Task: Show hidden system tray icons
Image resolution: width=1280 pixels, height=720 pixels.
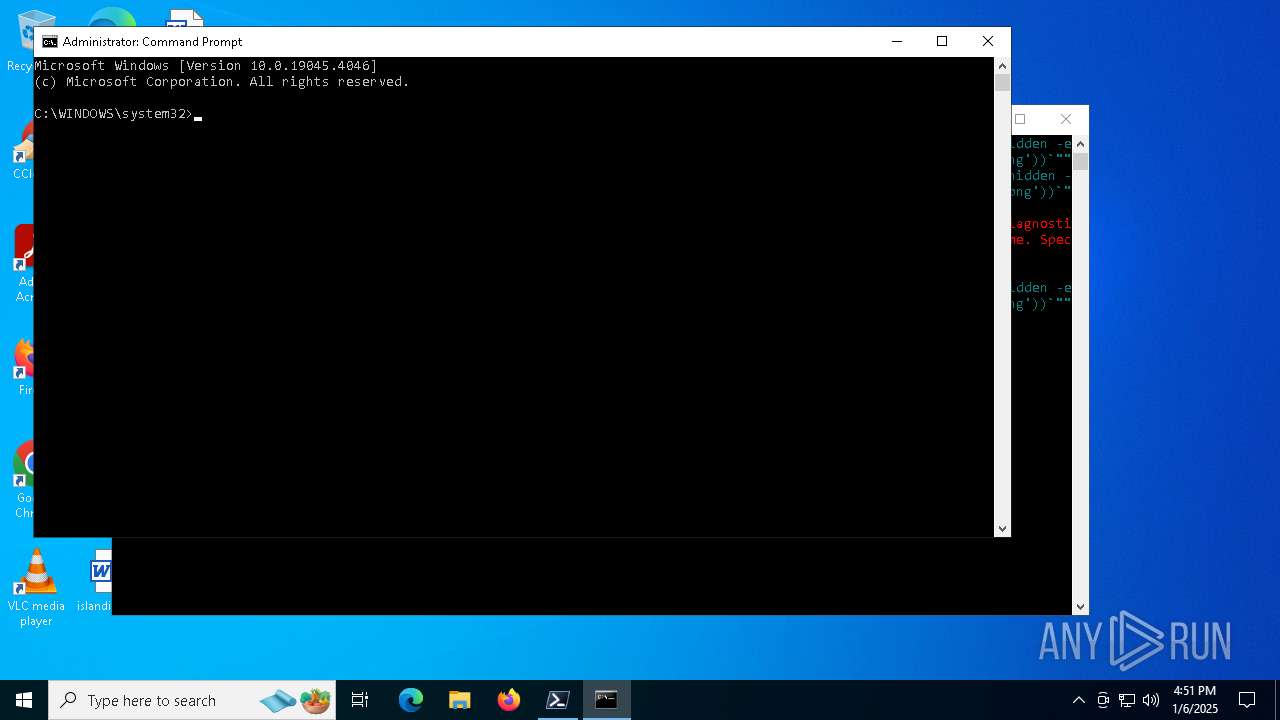Action: [1078, 700]
